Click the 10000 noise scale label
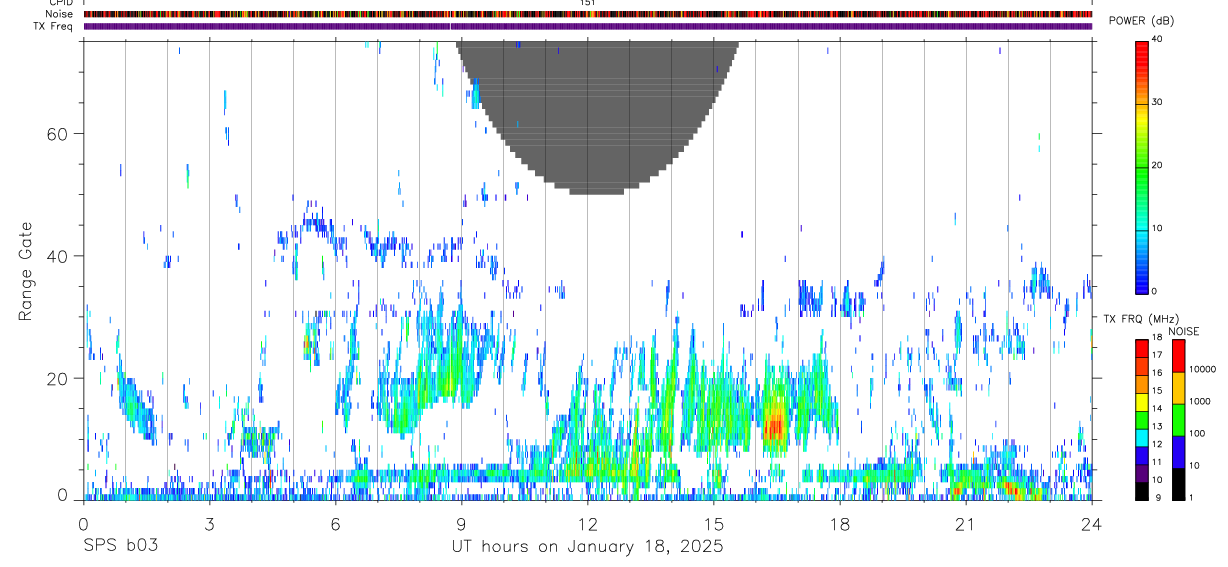This screenshot has width=1228, height=567. click(x=1202, y=369)
